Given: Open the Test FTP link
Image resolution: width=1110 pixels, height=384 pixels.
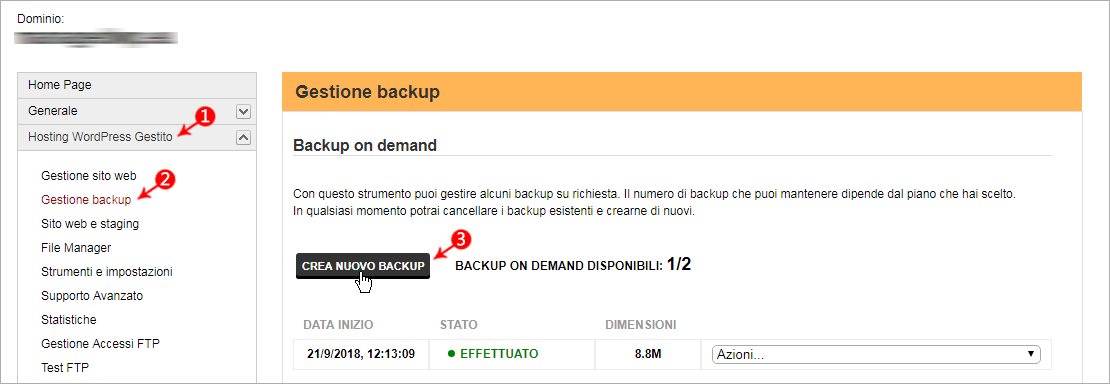Looking at the screenshot, I should (x=65, y=368).
